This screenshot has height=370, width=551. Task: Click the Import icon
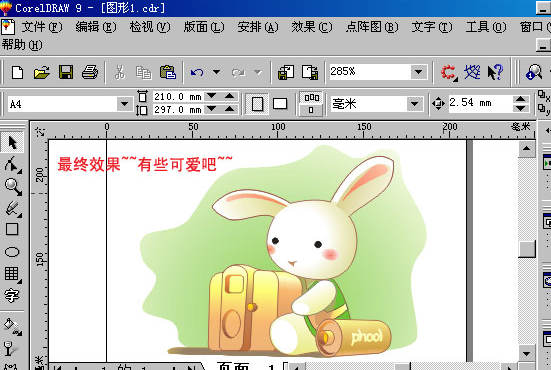[x=286, y=73]
